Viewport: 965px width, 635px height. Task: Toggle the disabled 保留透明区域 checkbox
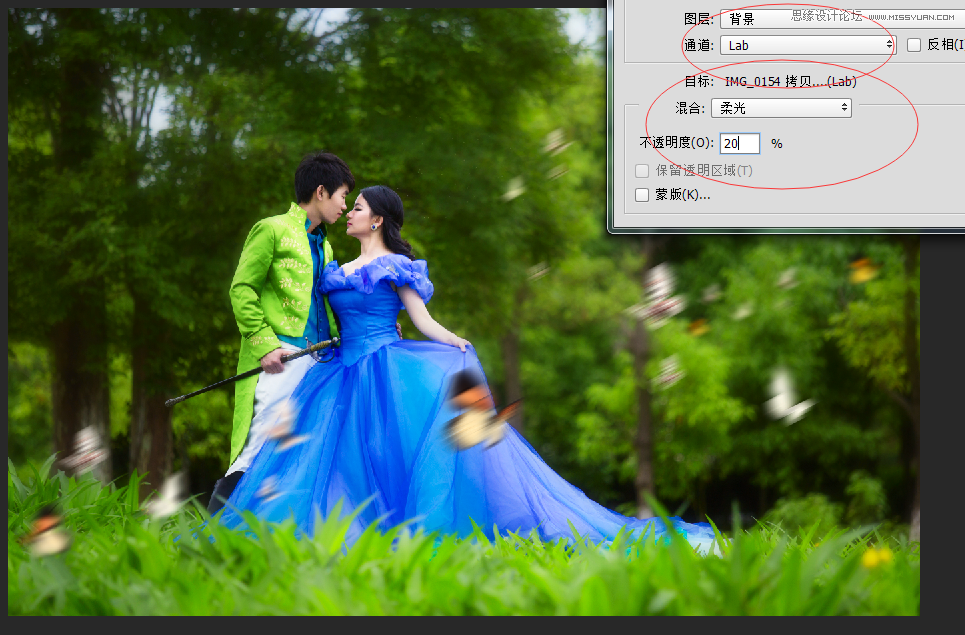click(642, 170)
